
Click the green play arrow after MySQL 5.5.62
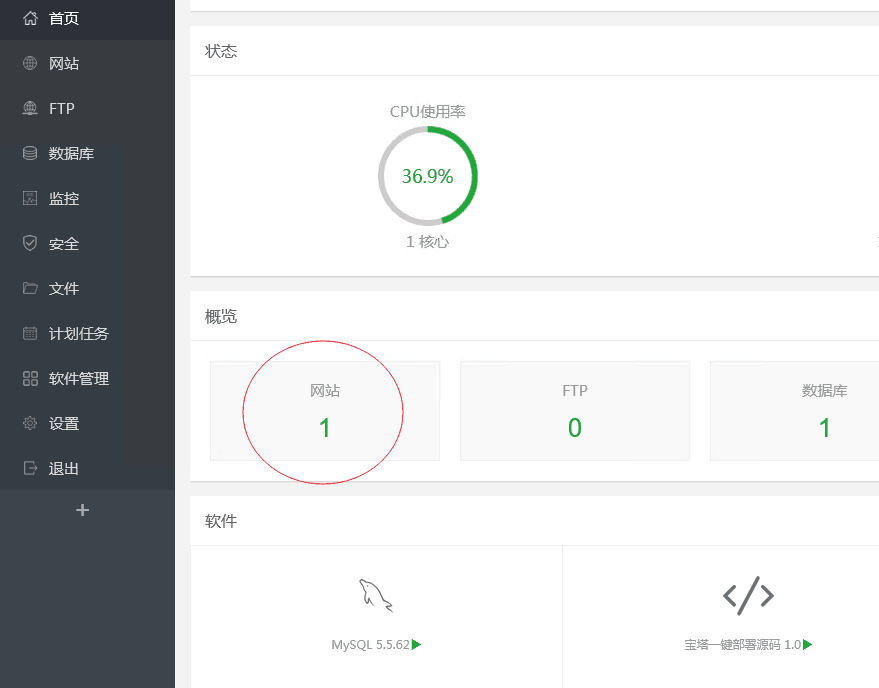click(416, 645)
